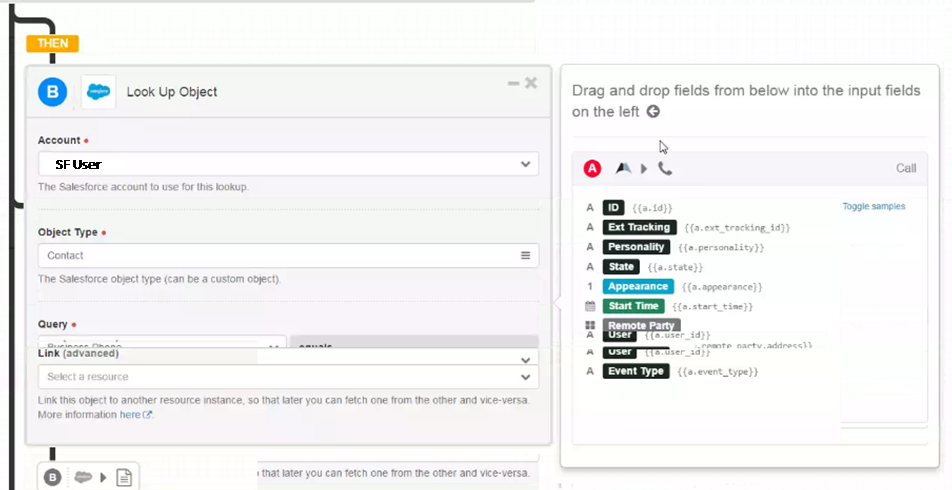Select the State field pill

coord(621,267)
